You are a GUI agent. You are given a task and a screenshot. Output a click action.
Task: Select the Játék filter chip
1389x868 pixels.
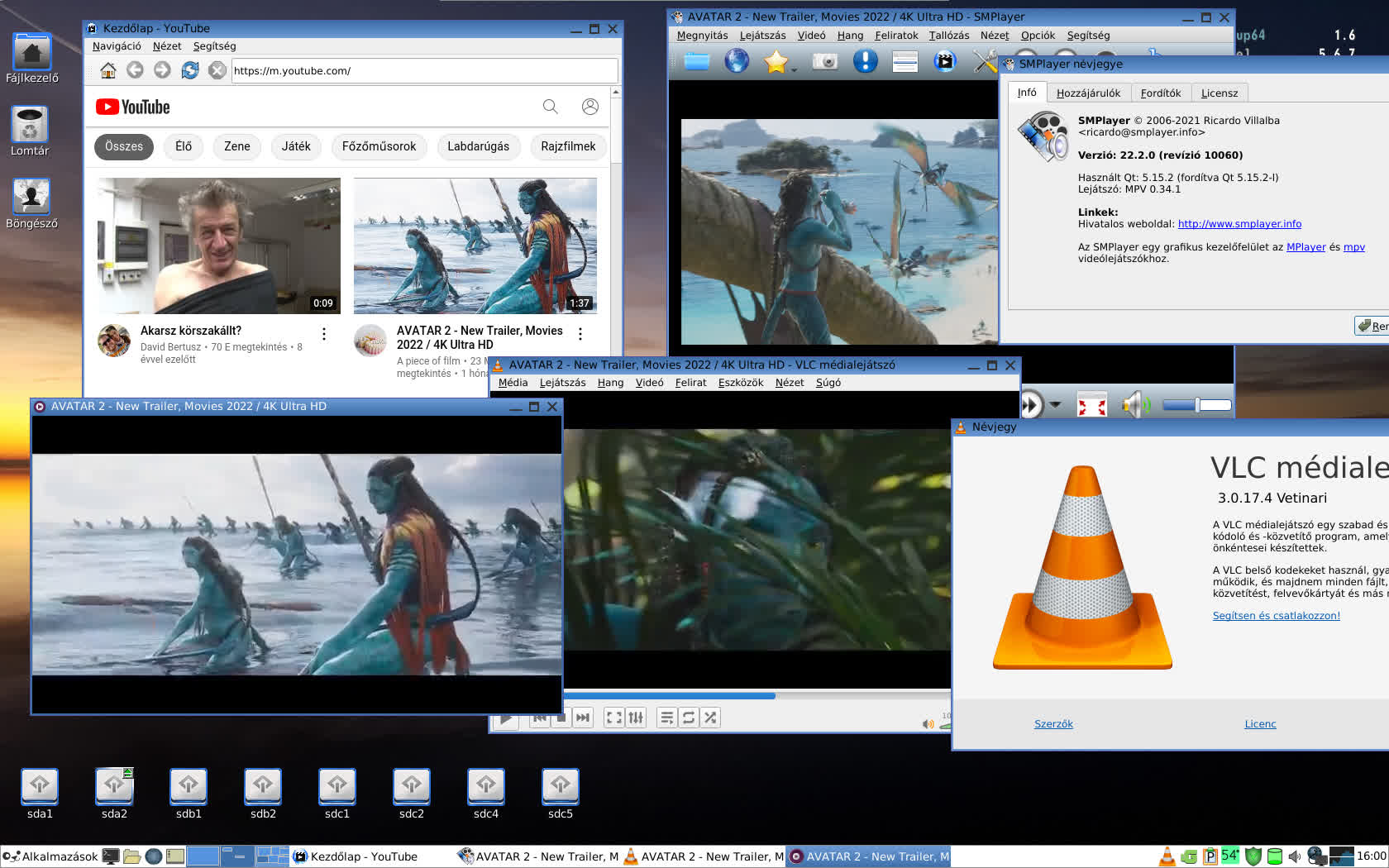296,146
